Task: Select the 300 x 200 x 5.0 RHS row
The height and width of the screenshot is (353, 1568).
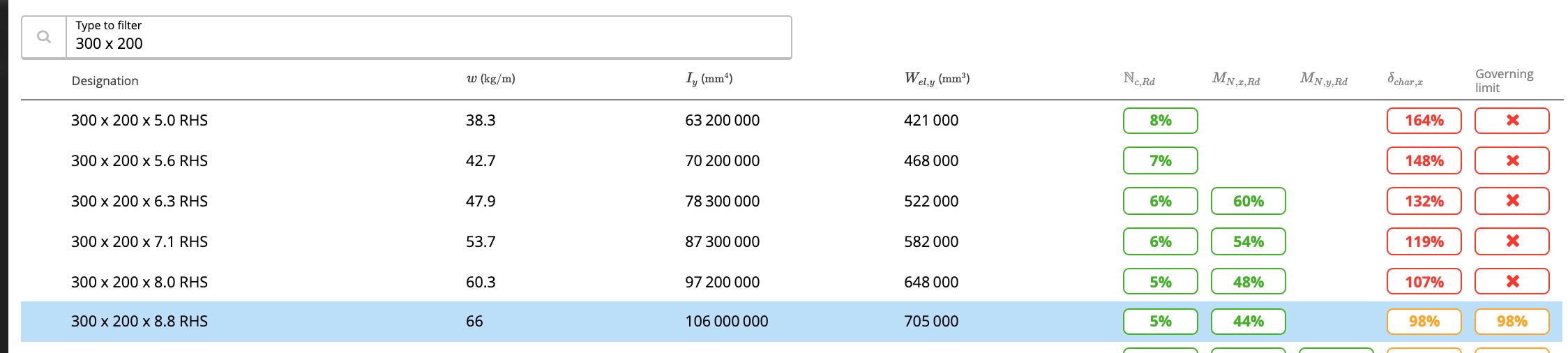Action: (792, 121)
